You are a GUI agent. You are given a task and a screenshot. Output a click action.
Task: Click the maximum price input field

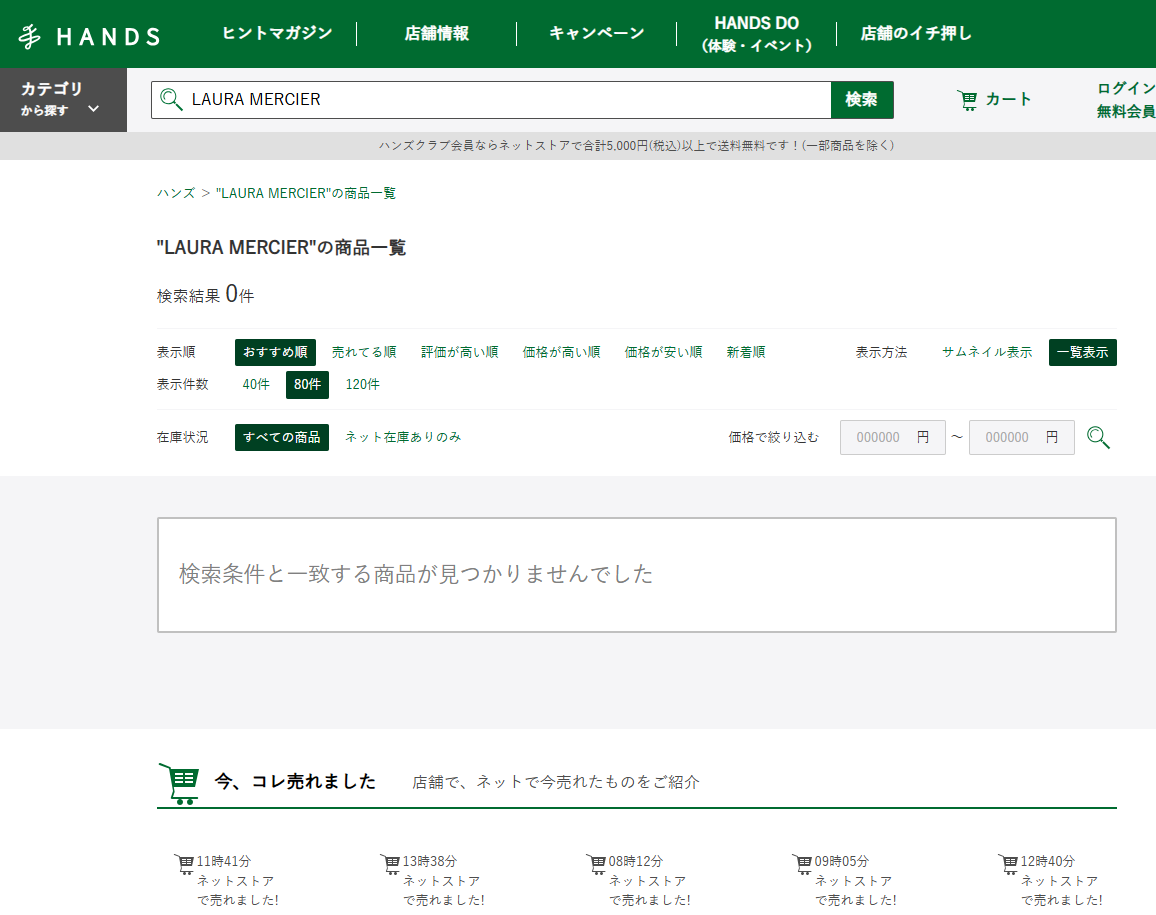[x=1021, y=437]
